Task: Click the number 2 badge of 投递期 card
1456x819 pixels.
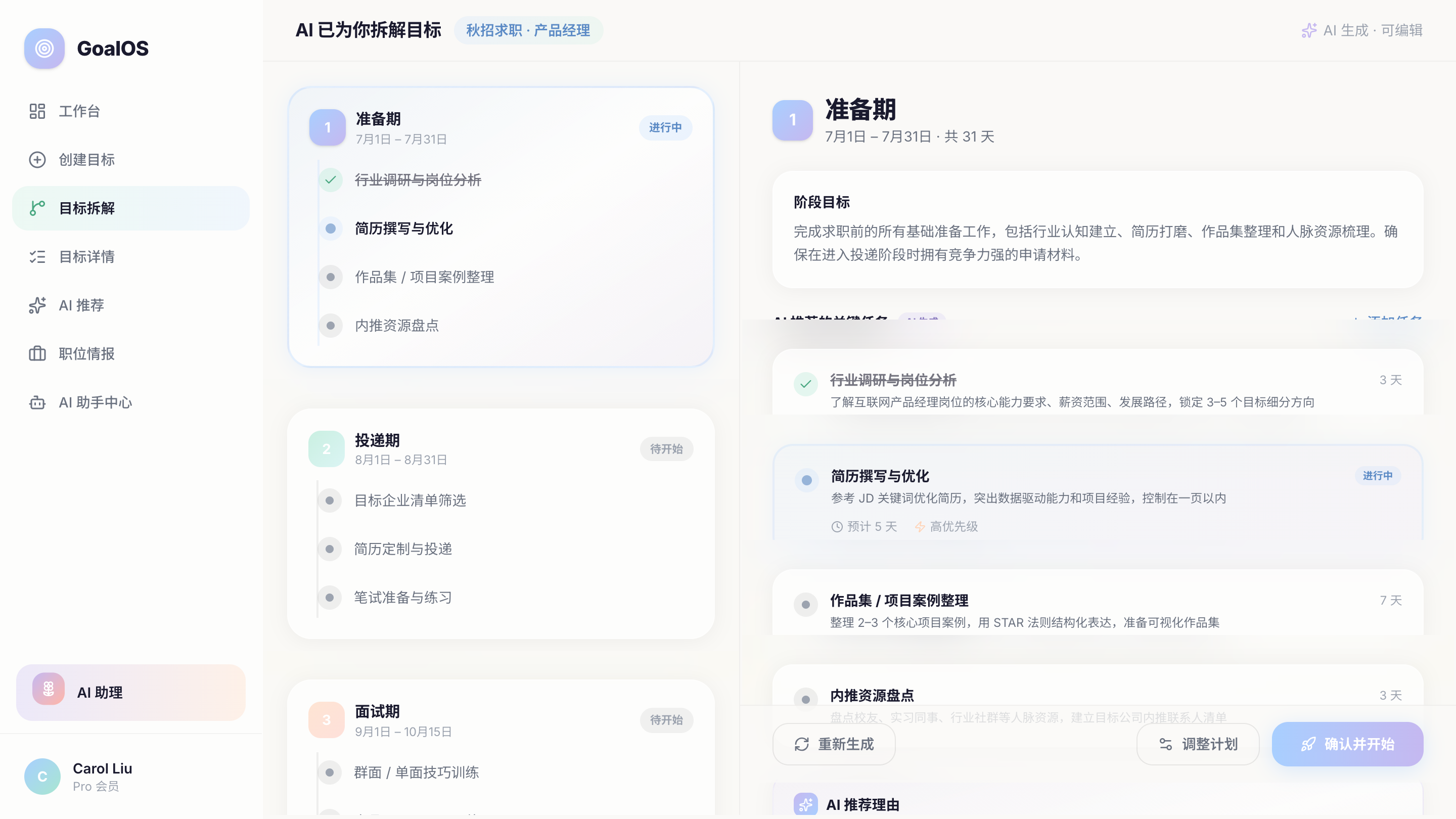Action: coord(326,449)
